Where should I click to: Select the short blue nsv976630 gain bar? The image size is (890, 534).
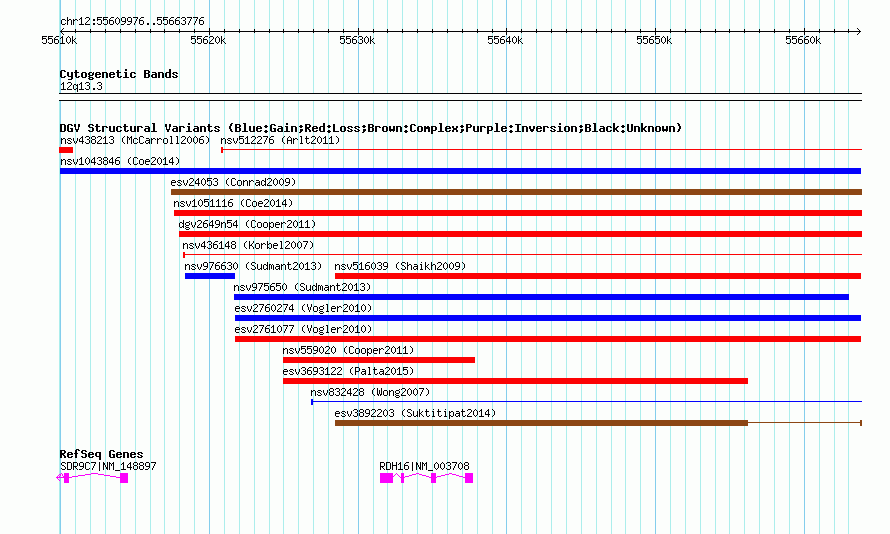[210, 276]
